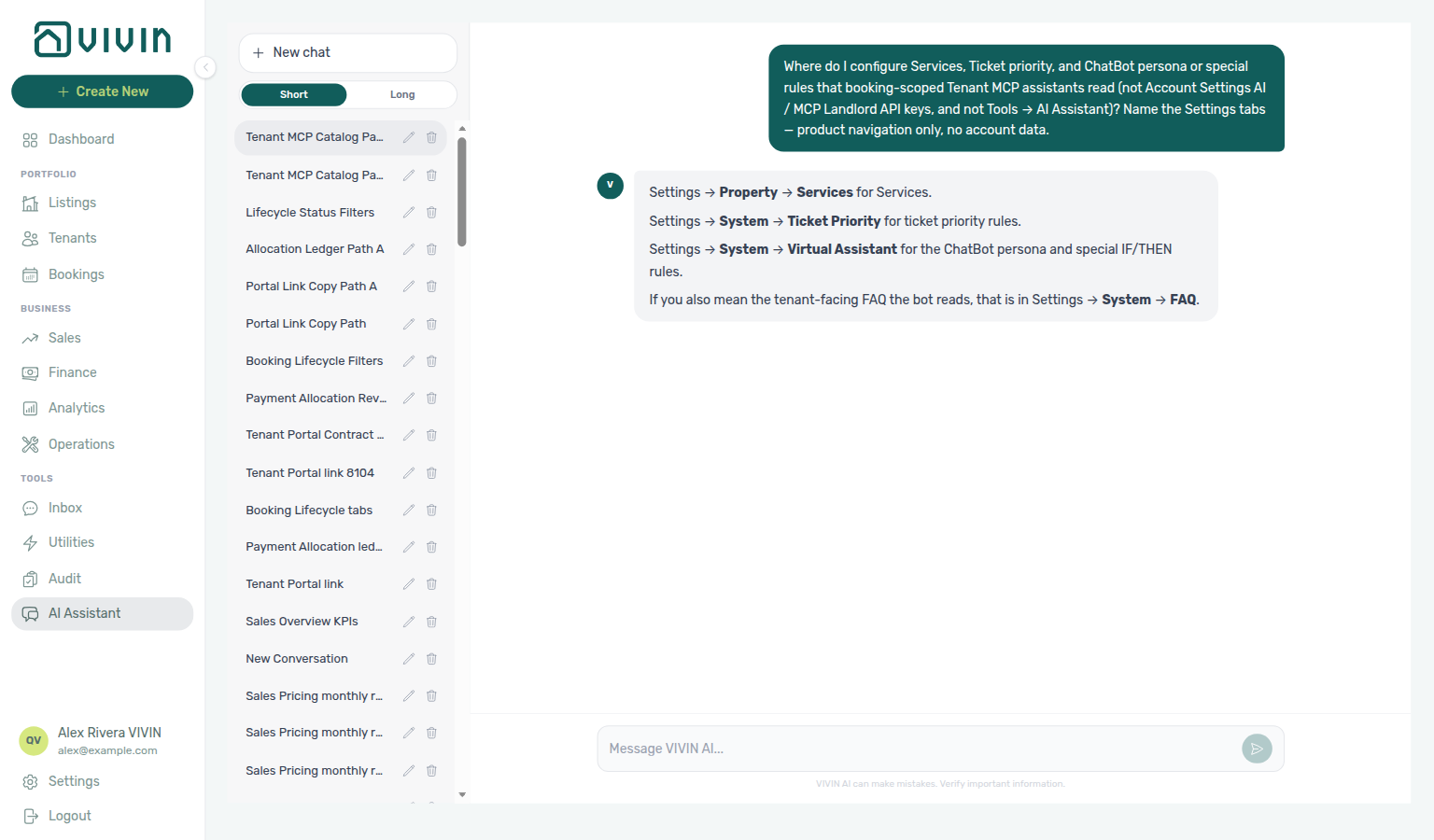1434x840 pixels.
Task: Click the Operations tools icon
Action: tap(30, 444)
